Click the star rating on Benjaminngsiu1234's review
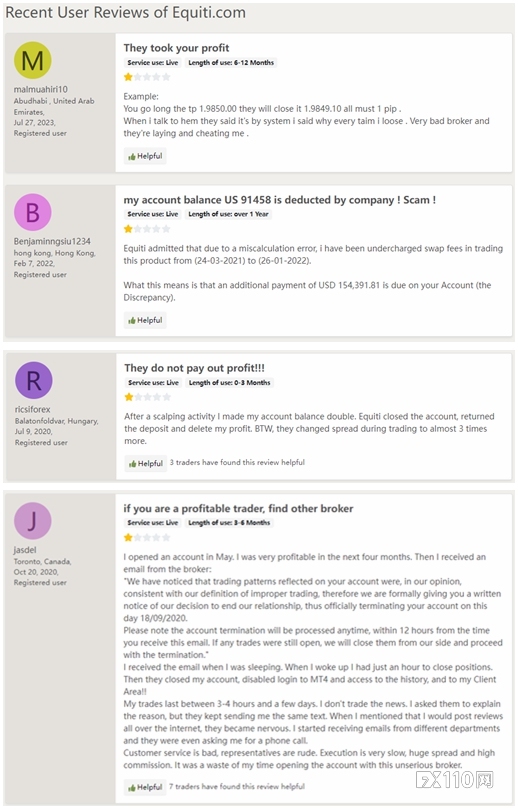Image resolution: width=518 pixels, height=810 pixels. 147,228
